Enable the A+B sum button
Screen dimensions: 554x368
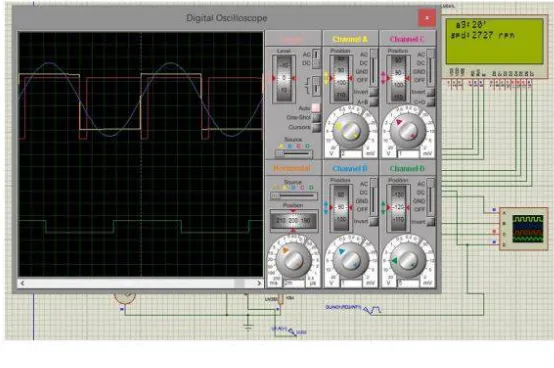point(373,102)
